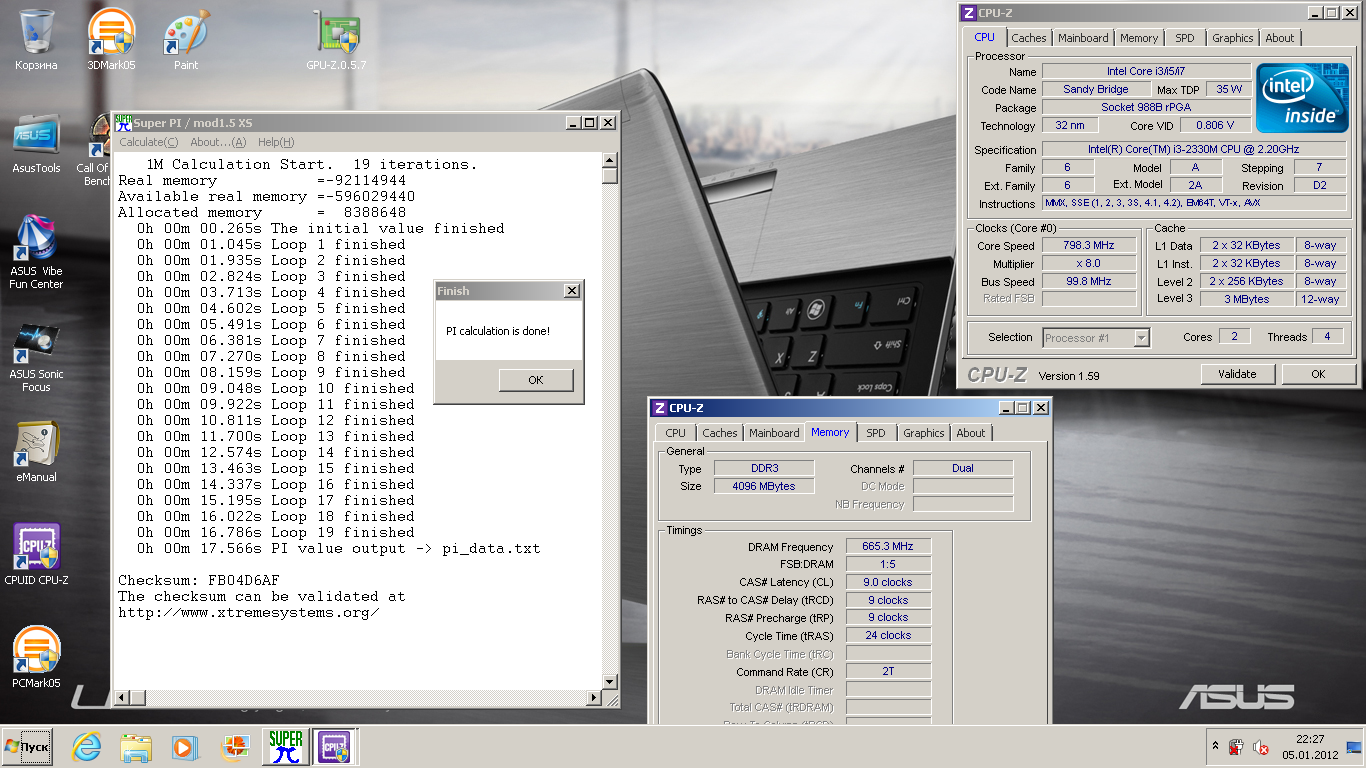Switch to SPD tab in top CPU-Z
The height and width of the screenshot is (768, 1366).
pyautogui.click(x=1185, y=38)
